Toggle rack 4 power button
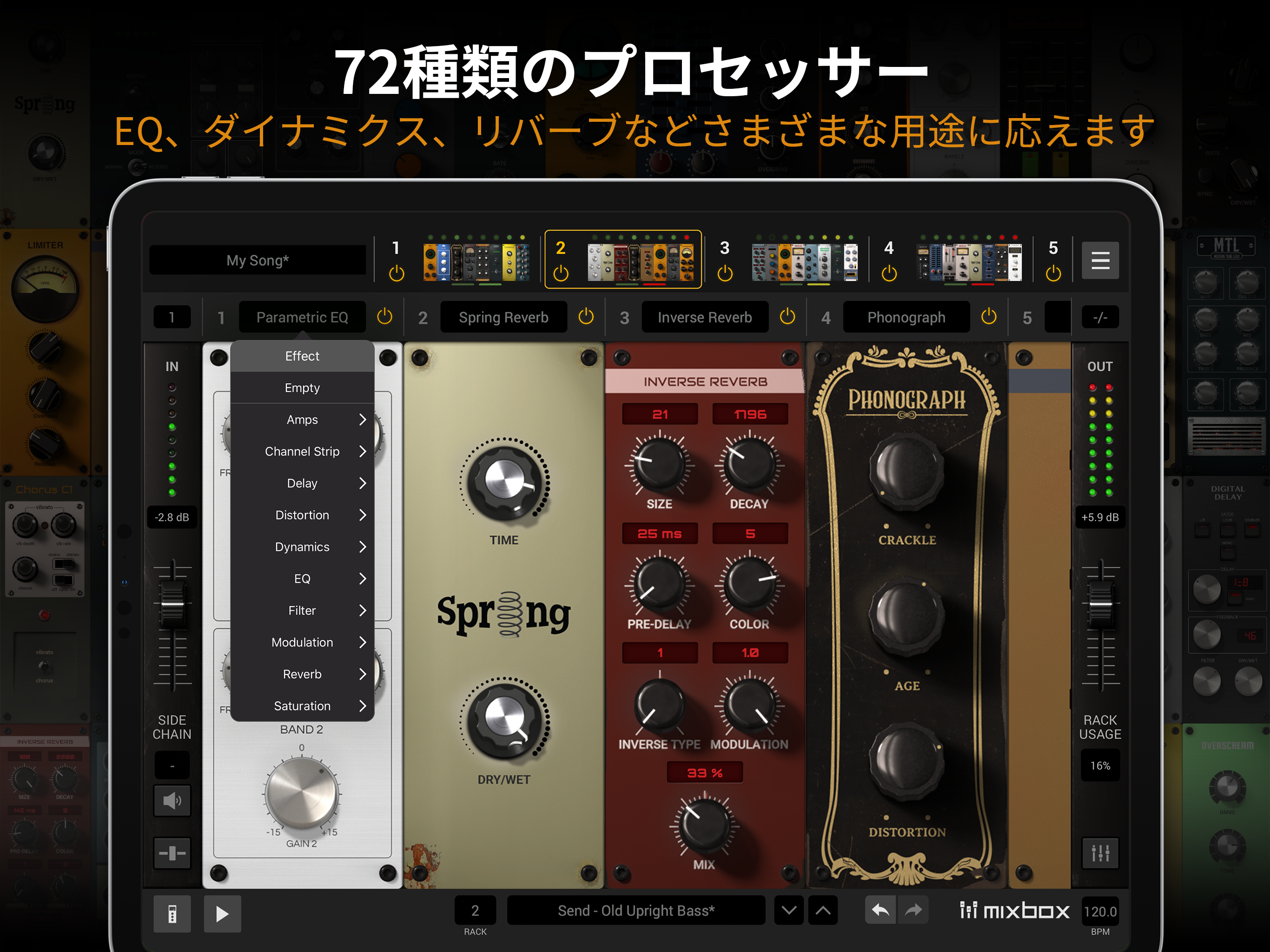Viewport: 1270px width, 952px height. pyautogui.click(x=889, y=273)
